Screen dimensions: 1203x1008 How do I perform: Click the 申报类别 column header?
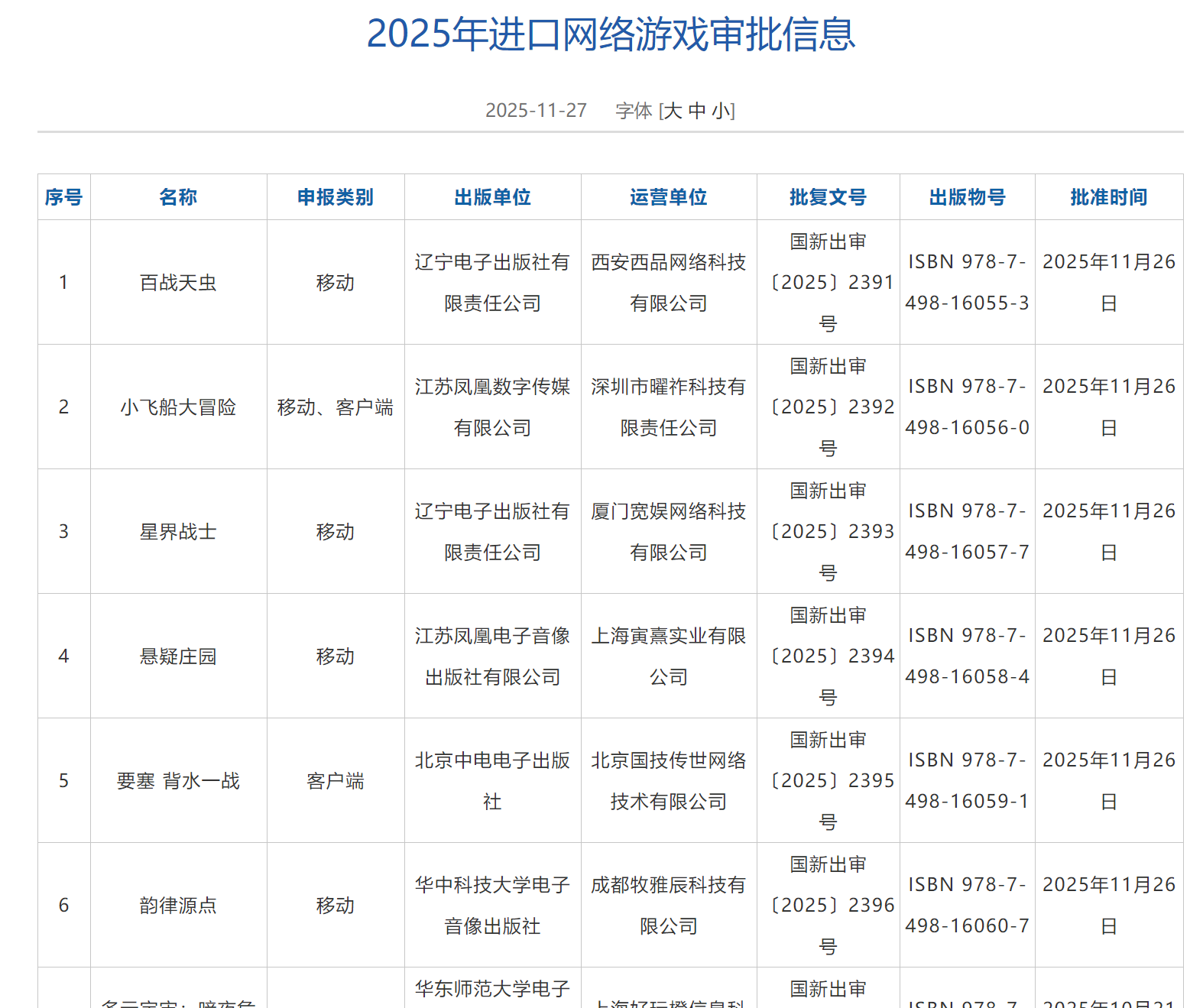pos(336,197)
